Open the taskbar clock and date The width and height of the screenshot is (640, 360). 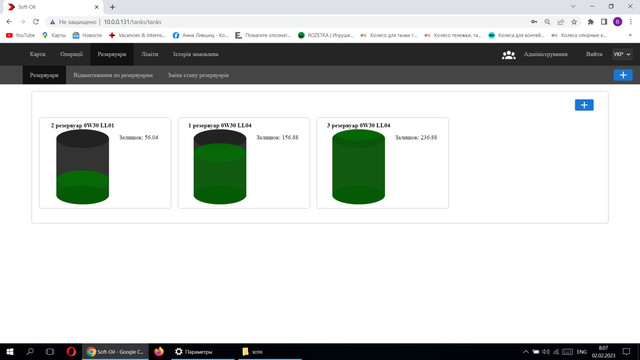(x=603, y=351)
